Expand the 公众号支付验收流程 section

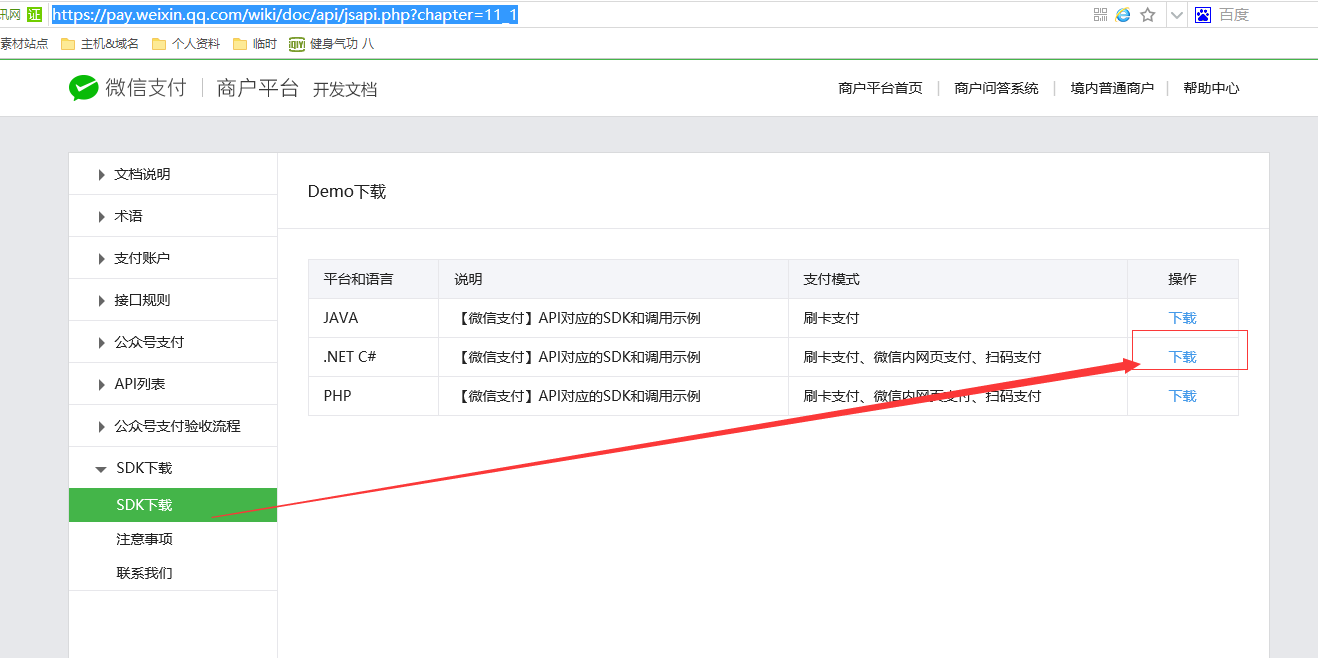click(173, 426)
